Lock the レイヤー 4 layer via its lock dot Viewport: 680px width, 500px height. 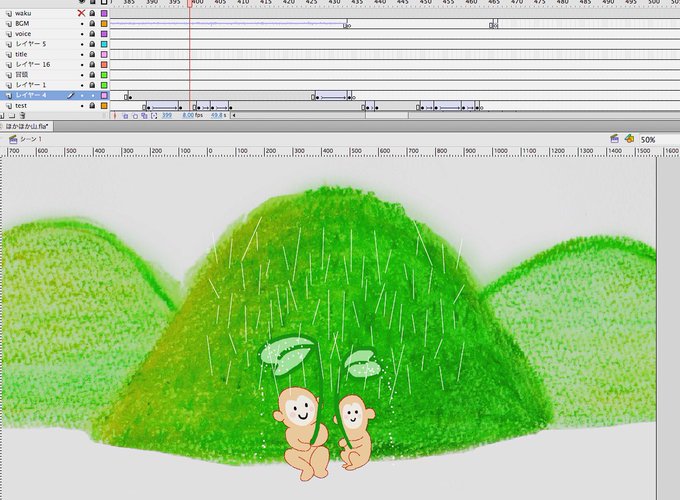[92, 96]
